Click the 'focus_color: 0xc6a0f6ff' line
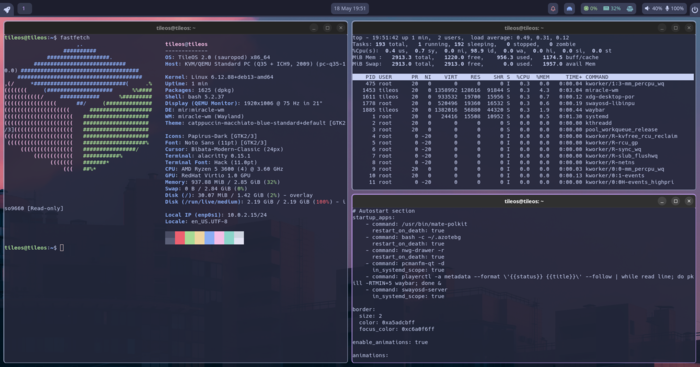This screenshot has height=367, width=700. point(397,329)
